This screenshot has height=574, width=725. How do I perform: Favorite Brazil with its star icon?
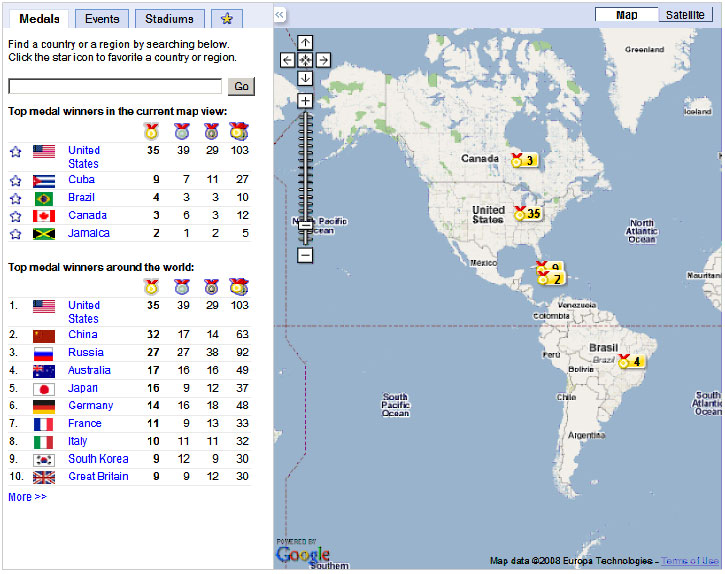pos(16,198)
